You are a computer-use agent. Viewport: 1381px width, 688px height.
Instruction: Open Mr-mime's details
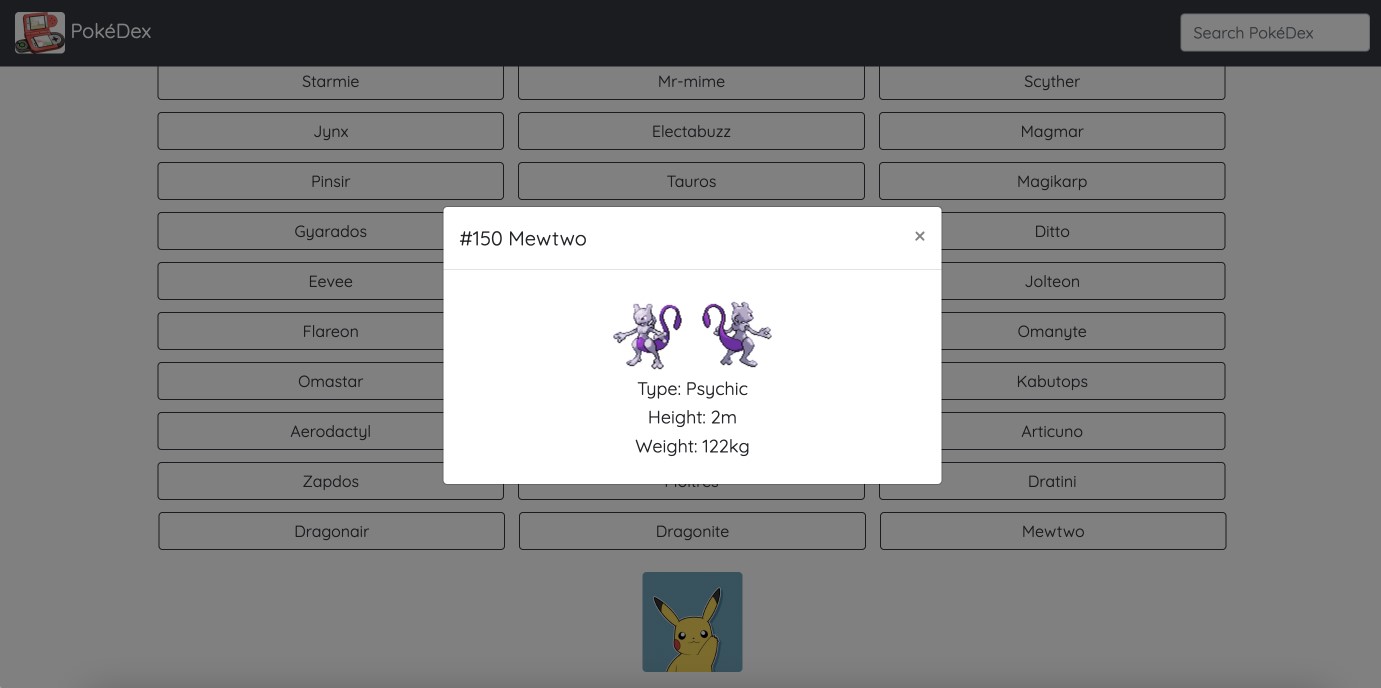coord(691,82)
